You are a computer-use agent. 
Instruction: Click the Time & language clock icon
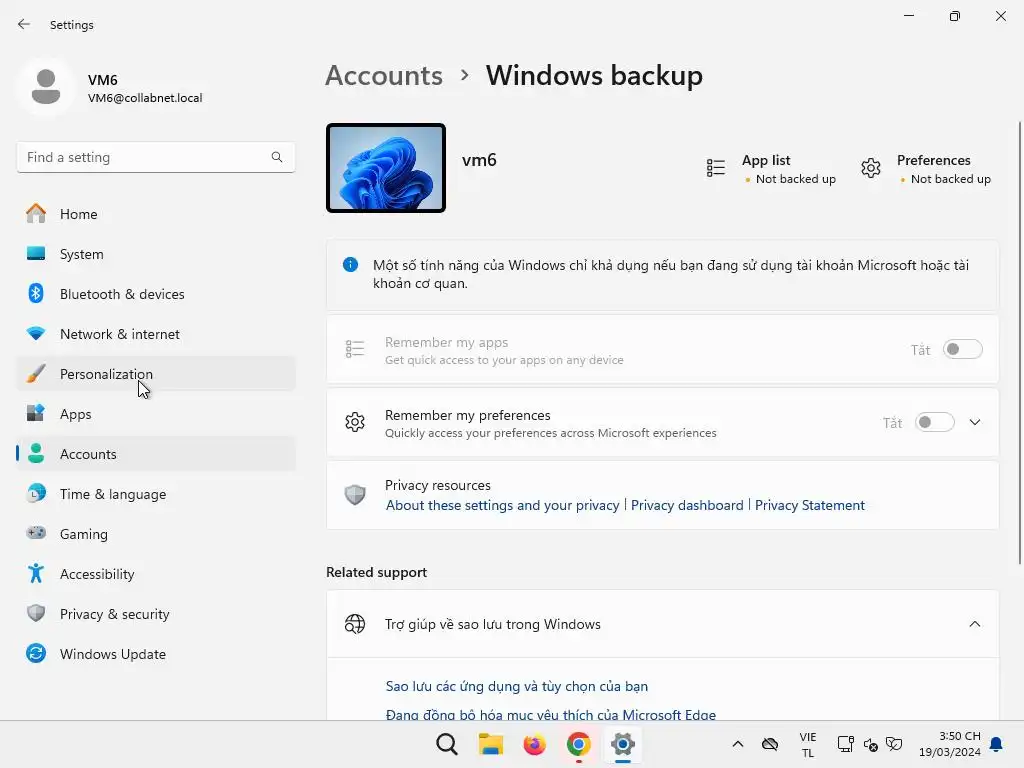click(36, 493)
